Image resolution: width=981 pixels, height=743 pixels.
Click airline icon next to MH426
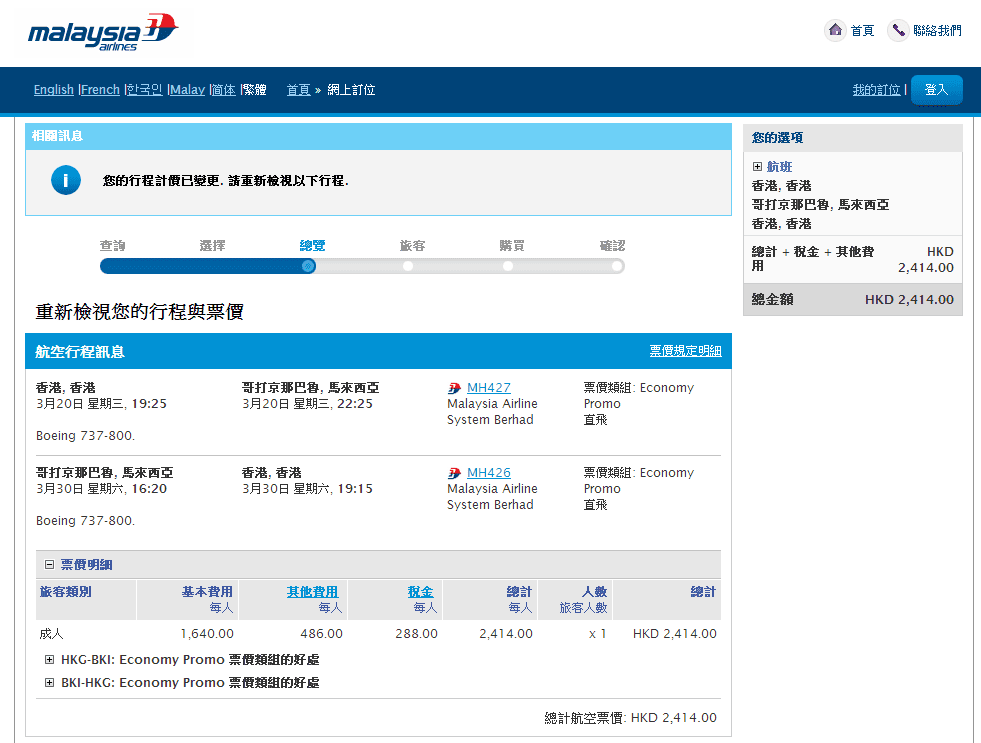tap(455, 473)
